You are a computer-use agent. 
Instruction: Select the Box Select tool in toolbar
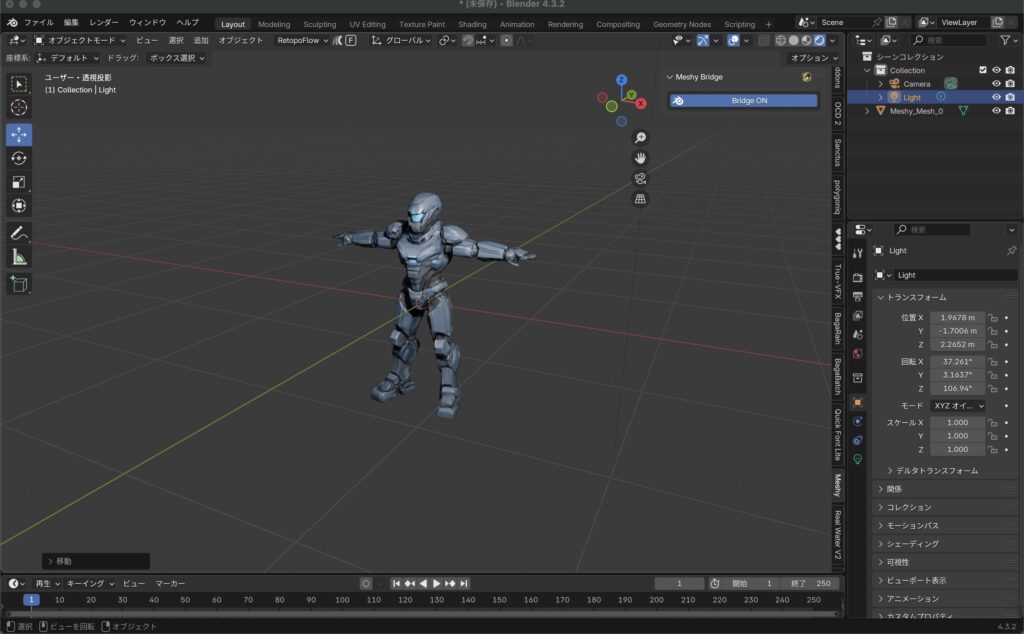(19, 84)
